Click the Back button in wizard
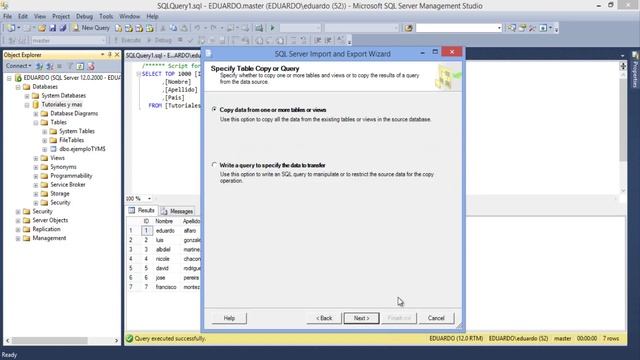Screen dimensions: 640x360 point(324,318)
